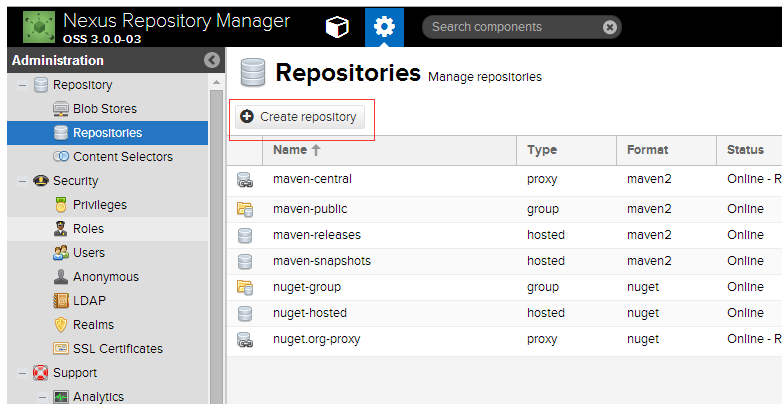Click the nuget-hosted database icon
Screen dimensions: 782x404
point(245,313)
